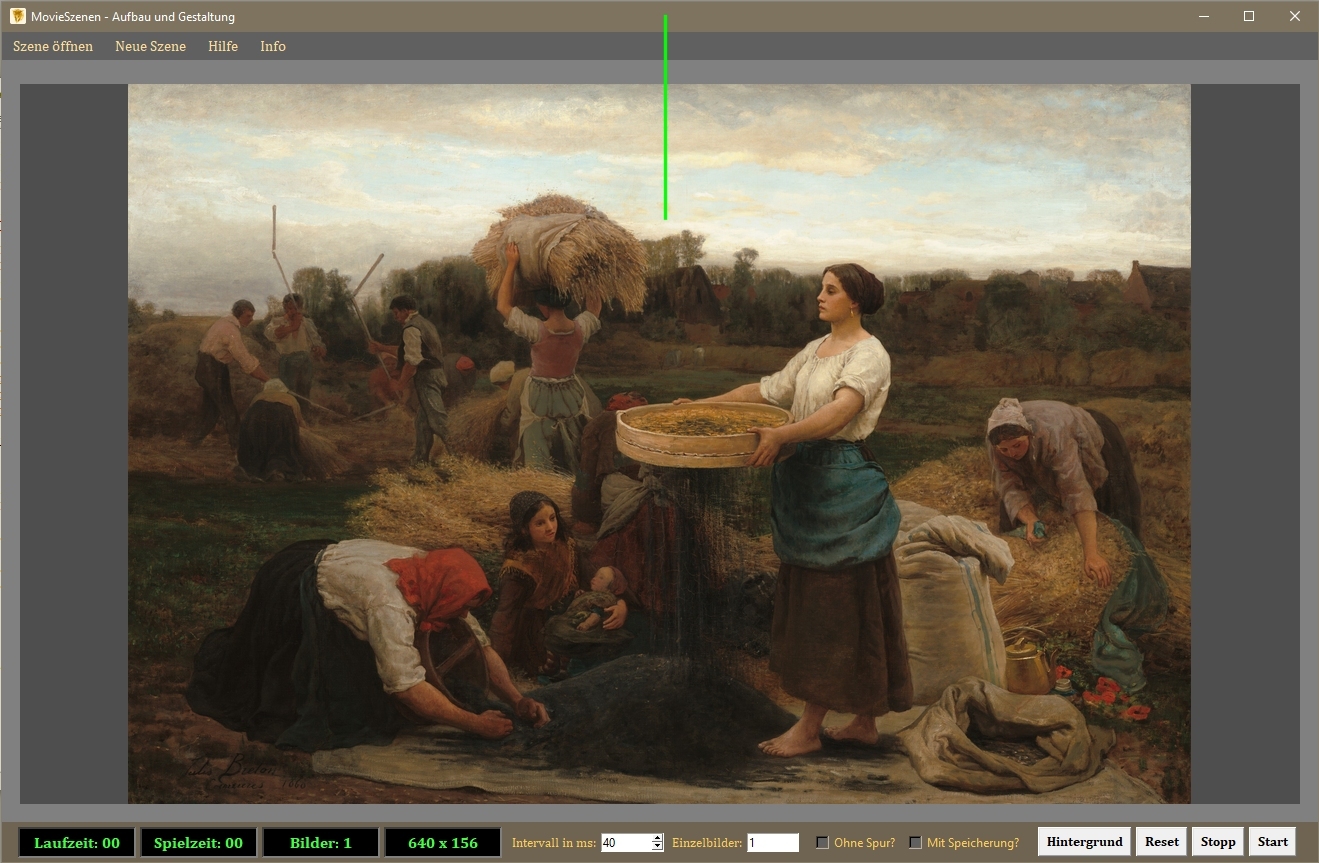
Task: Click the Laufzeit: 00 display
Action: click(77, 843)
